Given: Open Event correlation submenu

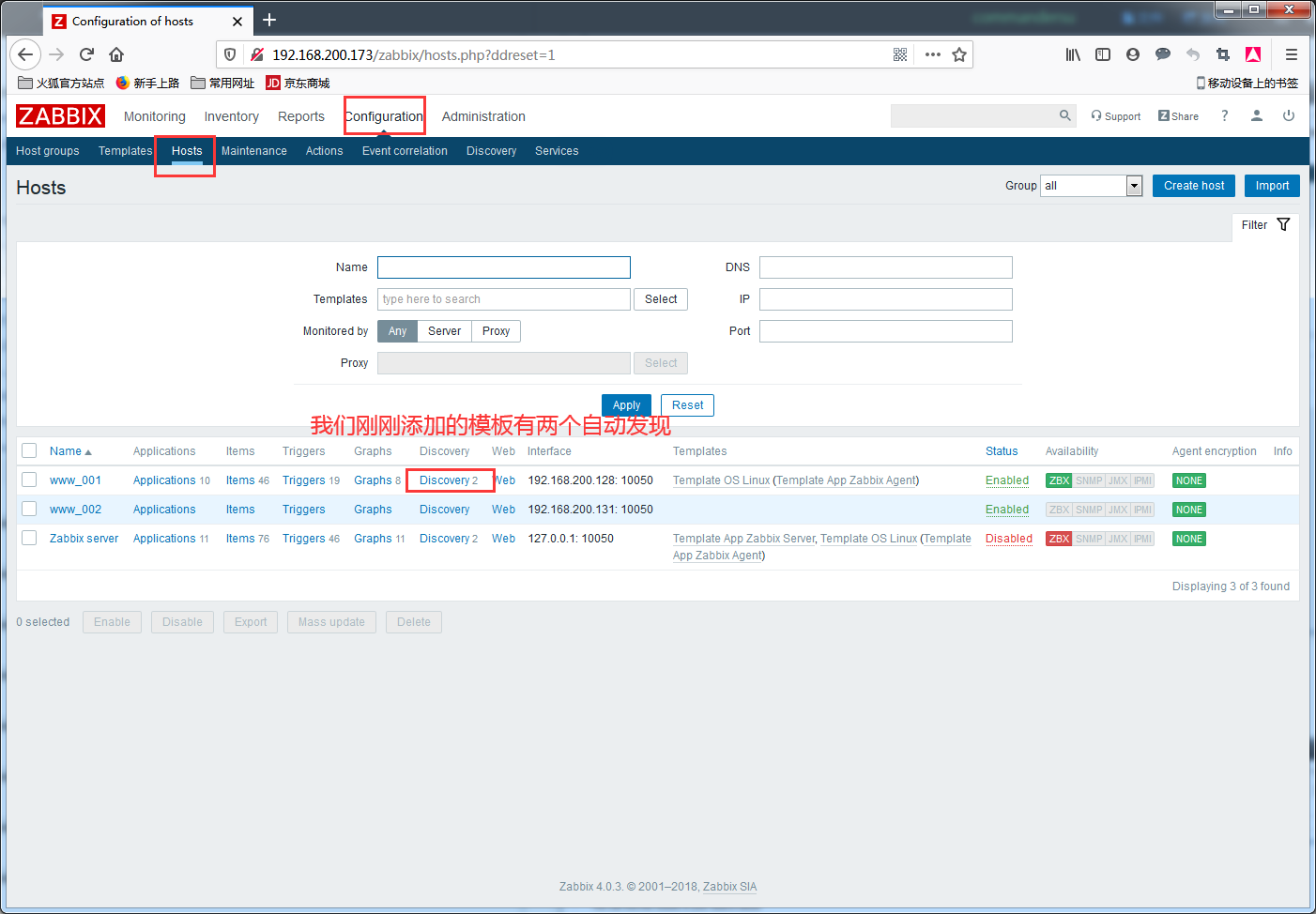Looking at the screenshot, I should point(405,151).
